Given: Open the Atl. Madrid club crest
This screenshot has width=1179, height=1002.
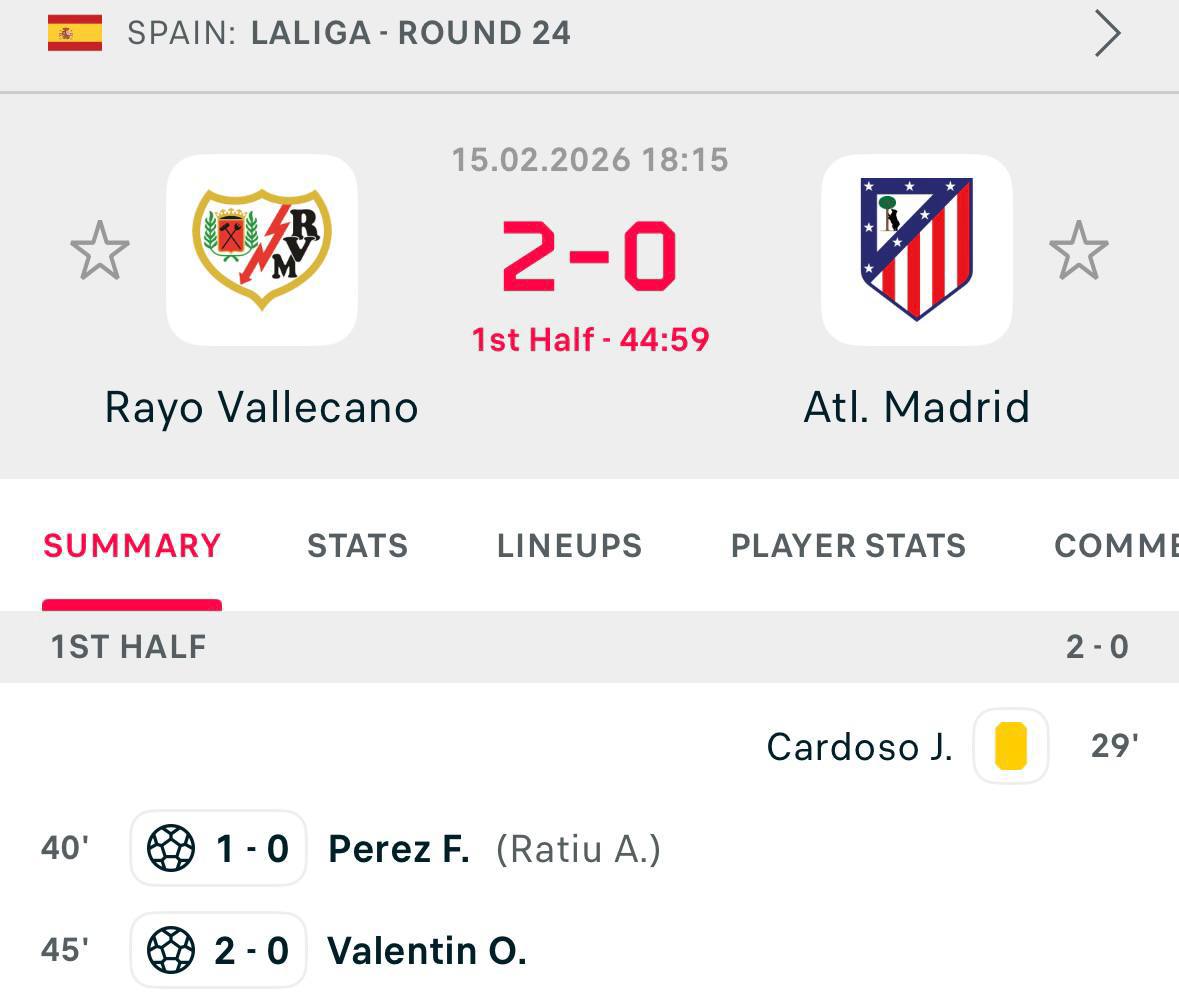Looking at the screenshot, I should [x=916, y=249].
